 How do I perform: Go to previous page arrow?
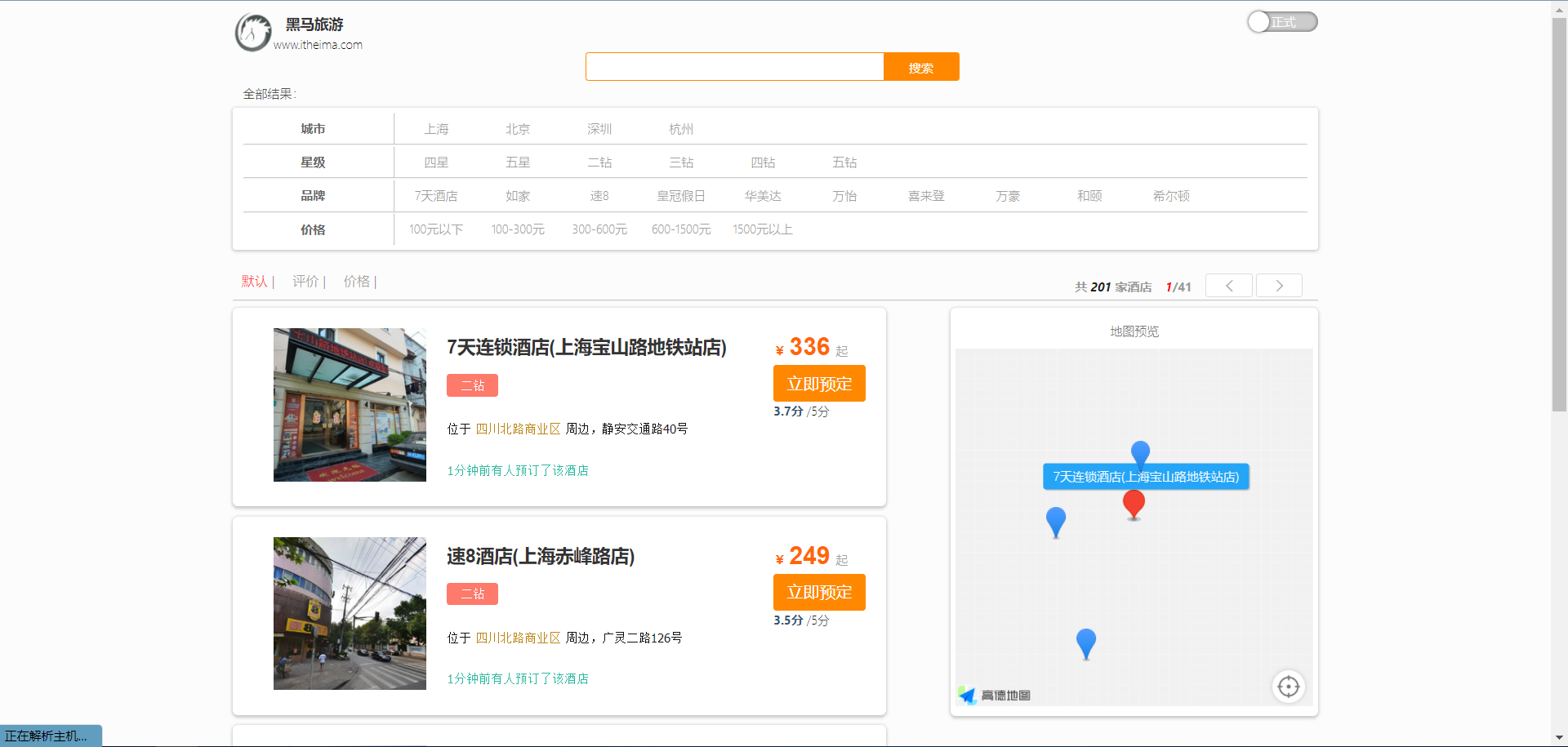tap(1229, 286)
